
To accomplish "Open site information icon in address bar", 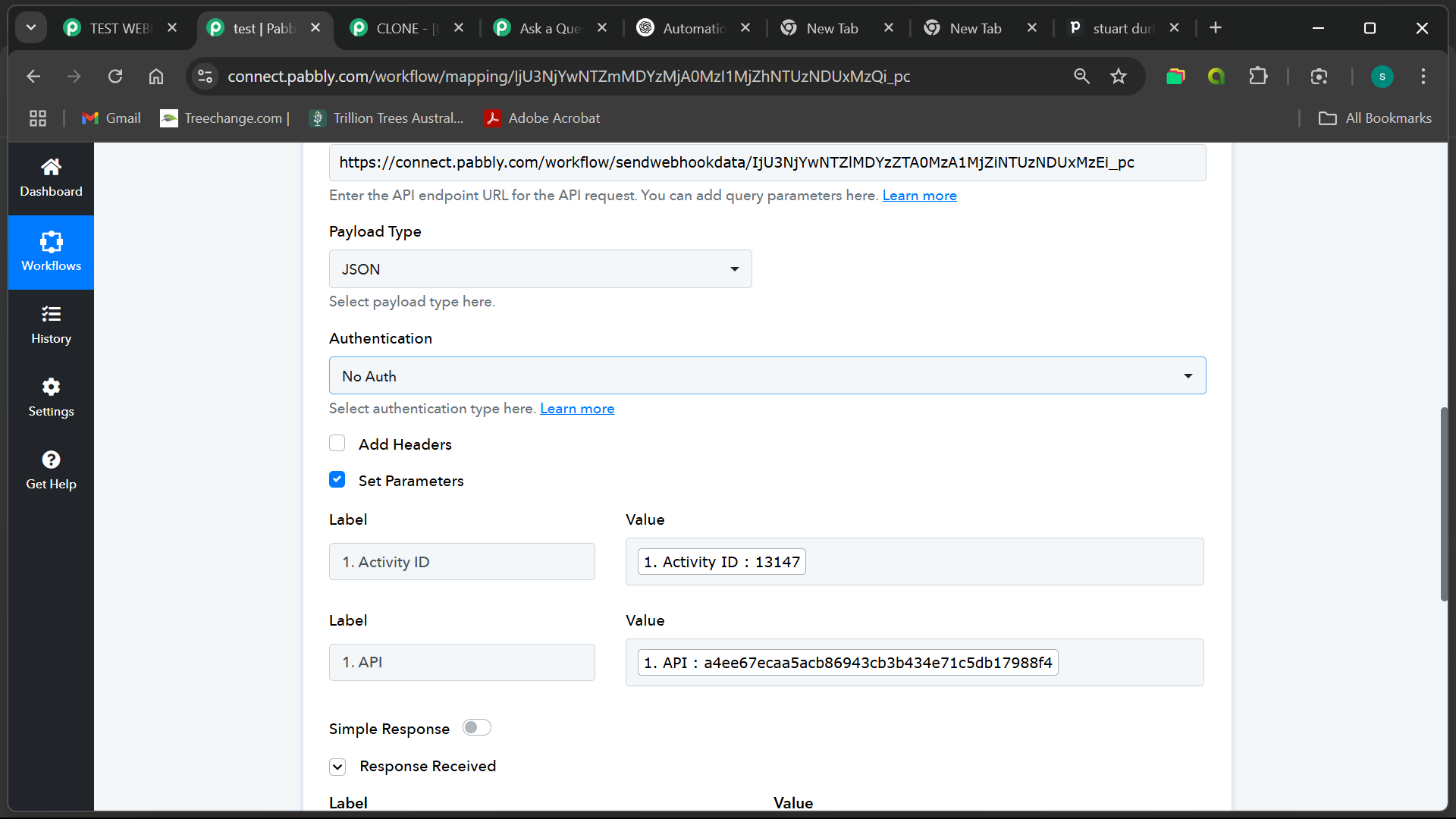I will [x=206, y=76].
